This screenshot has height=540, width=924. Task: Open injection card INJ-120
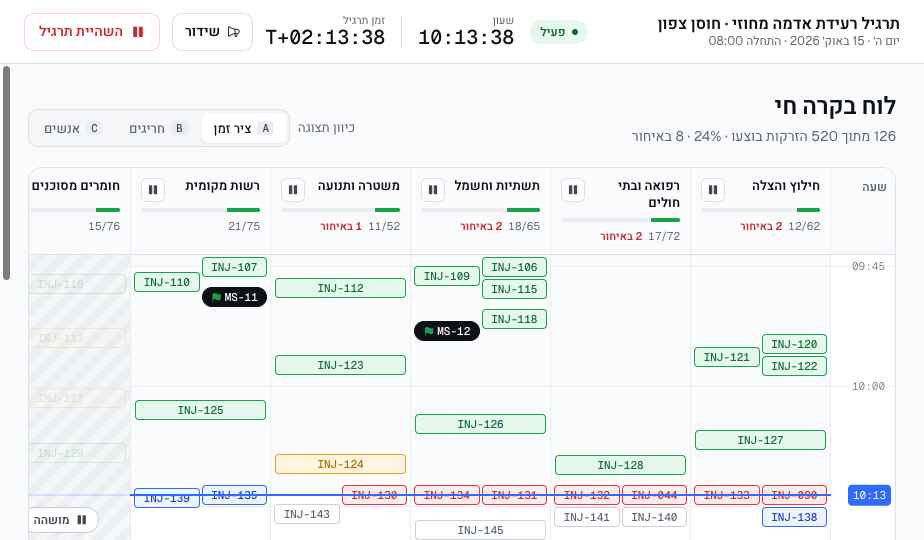point(794,344)
